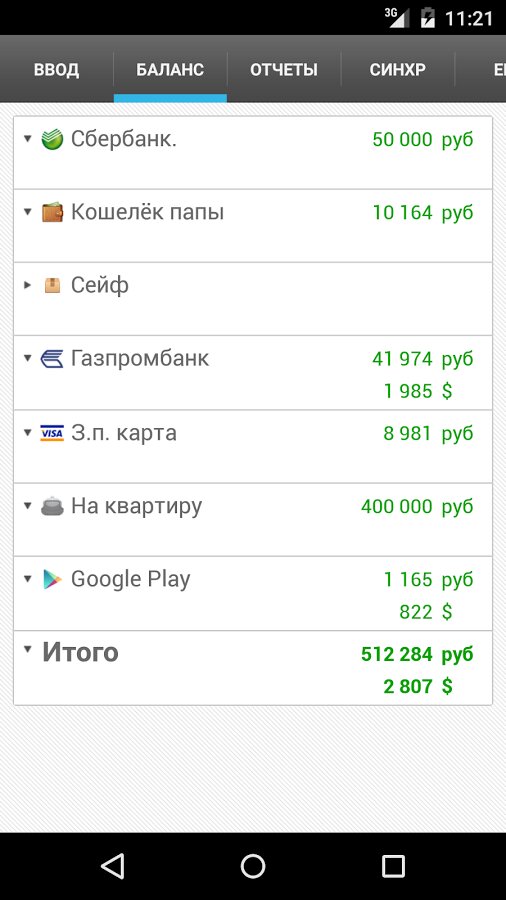Tap the Google Play triangle icon
The width and height of the screenshot is (506, 900).
(x=52, y=580)
